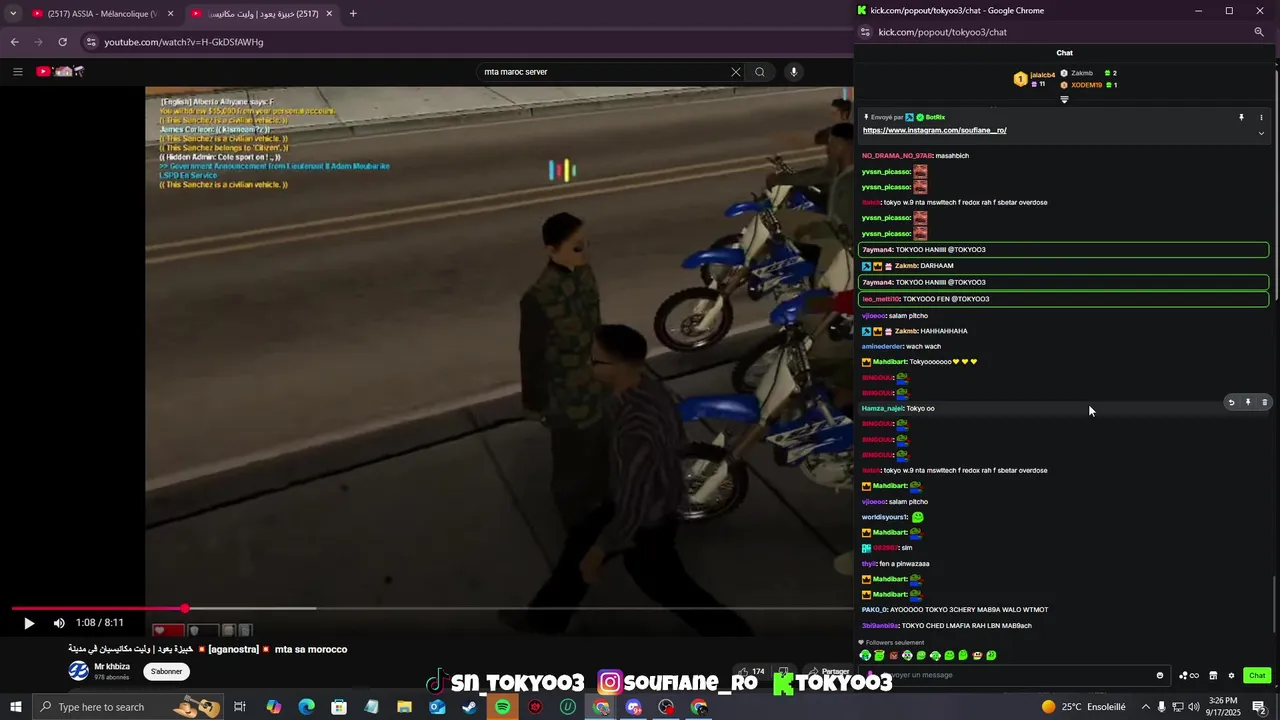Open zoom magnifier in Kick address bar
This screenshot has width=1280, height=720.
pyautogui.click(x=1259, y=32)
